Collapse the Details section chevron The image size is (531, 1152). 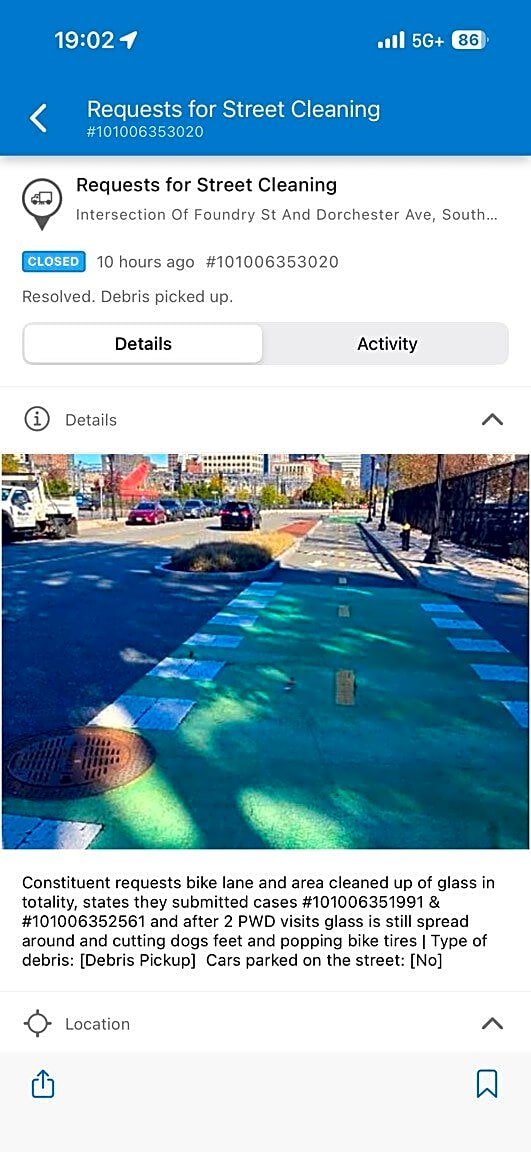point(492,420)
